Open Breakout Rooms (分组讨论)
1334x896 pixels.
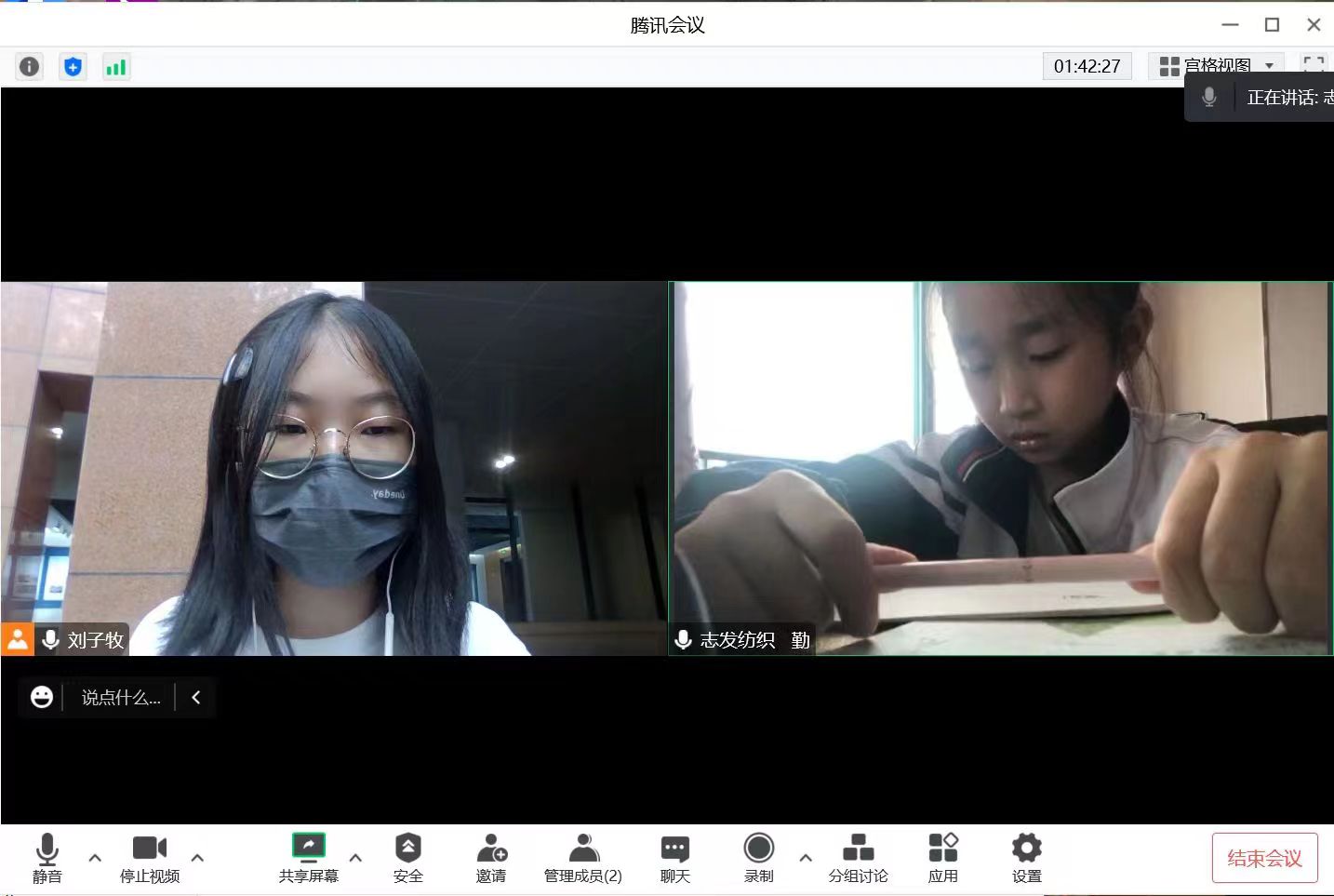click(858, 858)
